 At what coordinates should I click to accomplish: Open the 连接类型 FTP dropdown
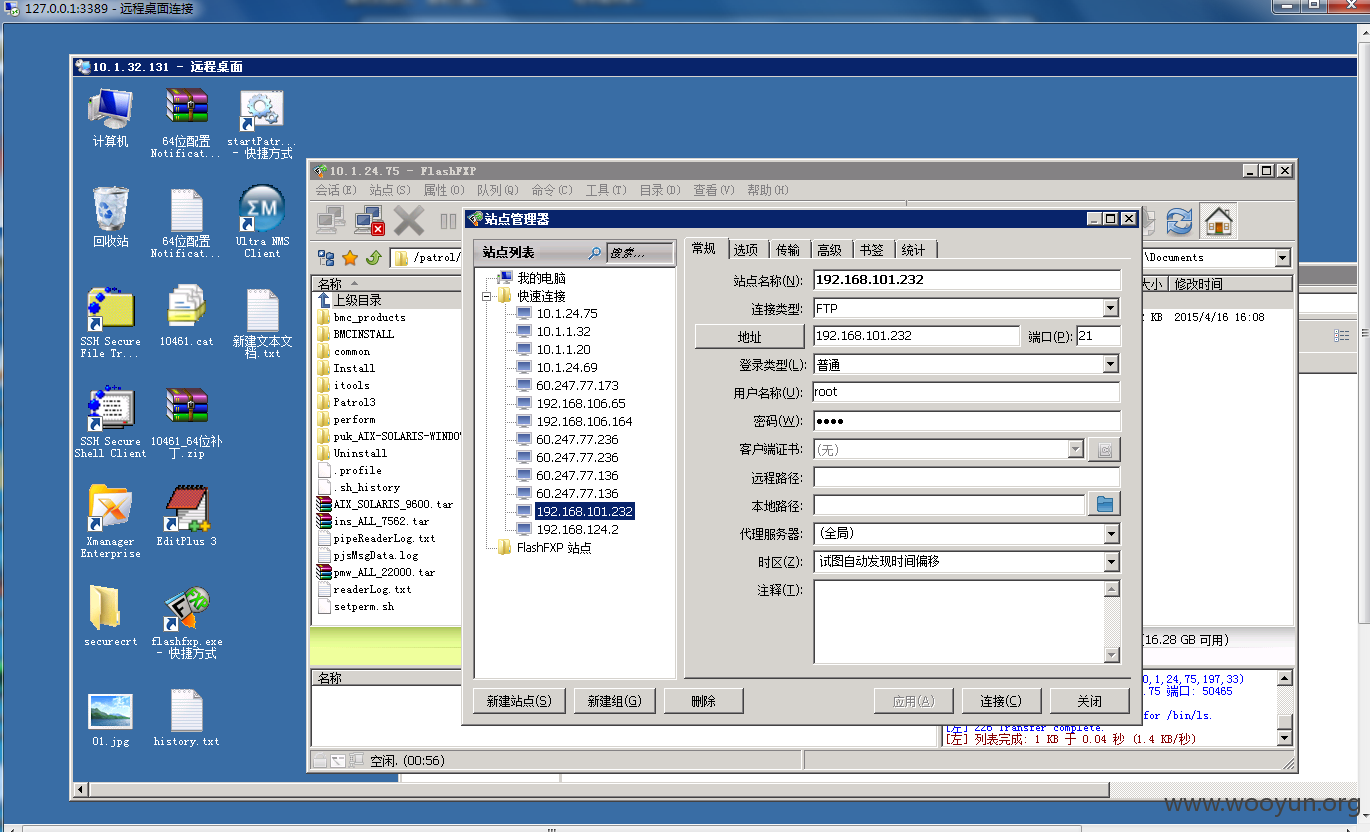(1110, 308)
